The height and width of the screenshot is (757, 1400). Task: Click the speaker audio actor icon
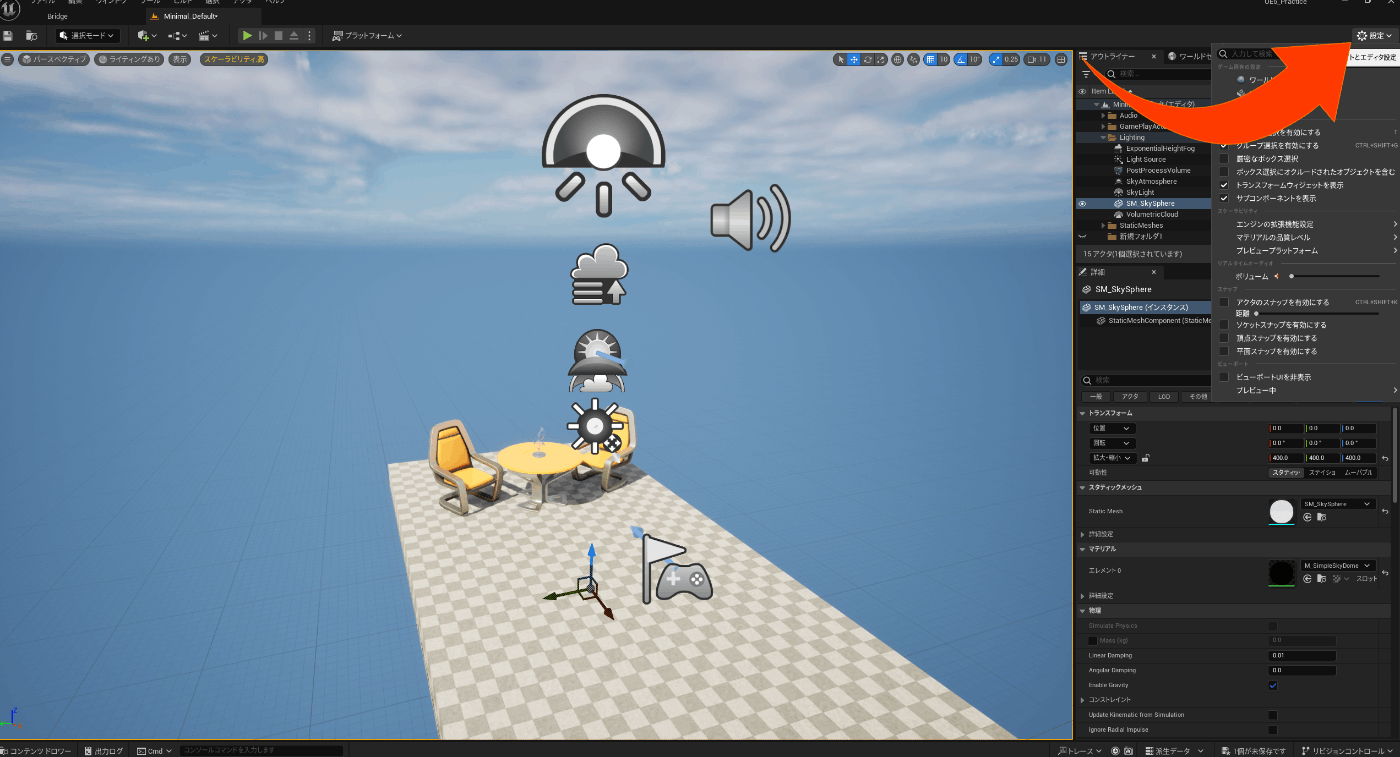pyautogui.click(x=750, y=217)
